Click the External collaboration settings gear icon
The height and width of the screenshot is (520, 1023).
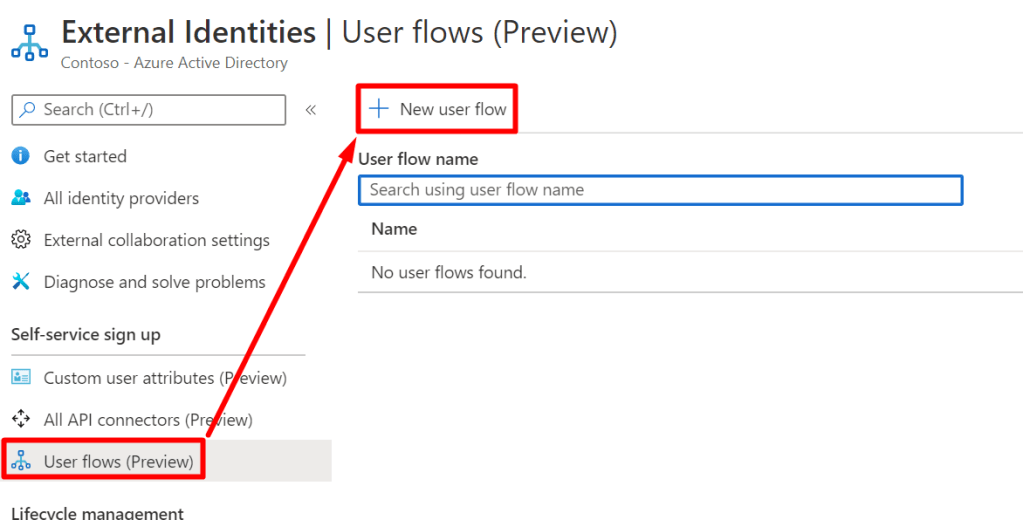[x=21, y=240]
